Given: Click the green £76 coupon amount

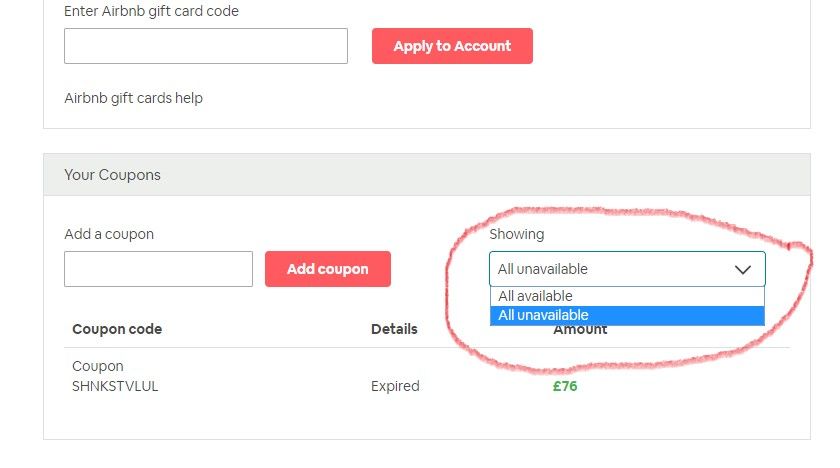Looking at the screenshot, I should (x=565, y=386).
